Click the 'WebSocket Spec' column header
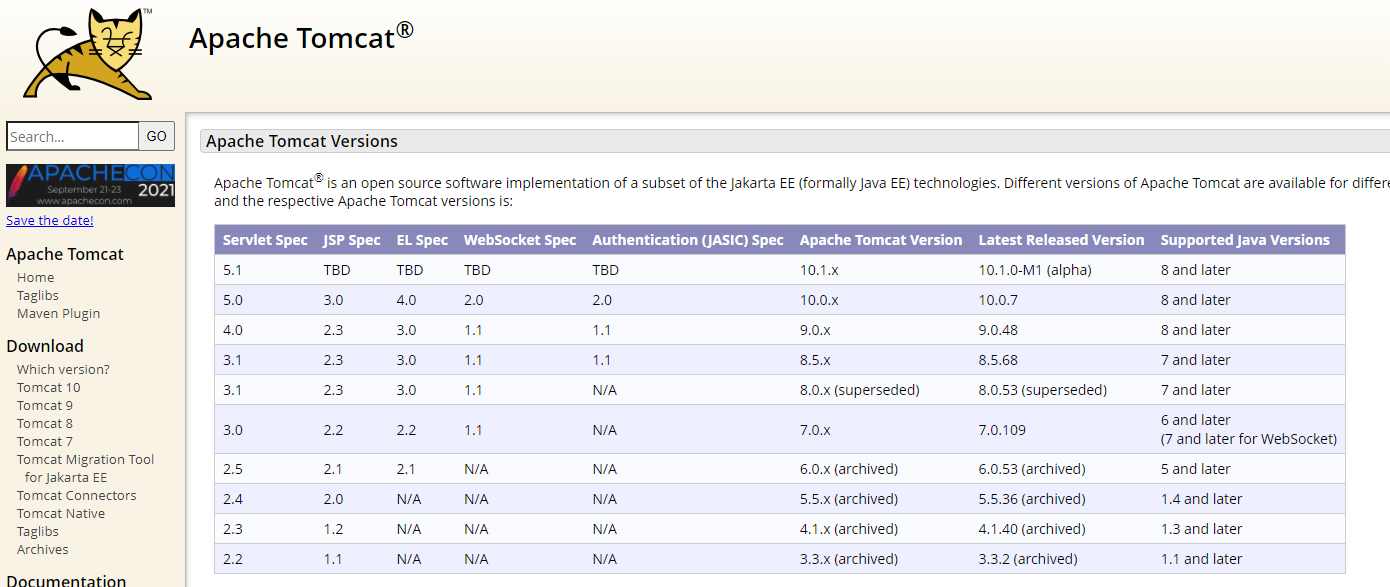Screen dimensions: 1390x587 click(x=520, y=240)
